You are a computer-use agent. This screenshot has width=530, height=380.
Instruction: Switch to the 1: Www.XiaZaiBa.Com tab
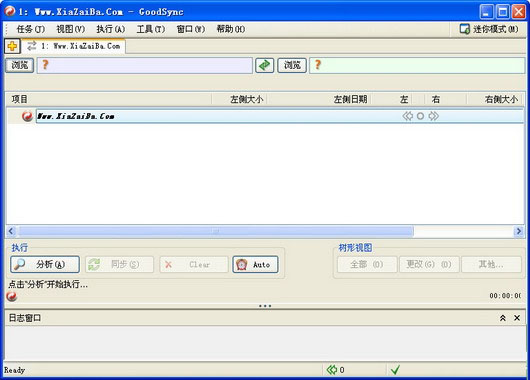click(74, 46)
